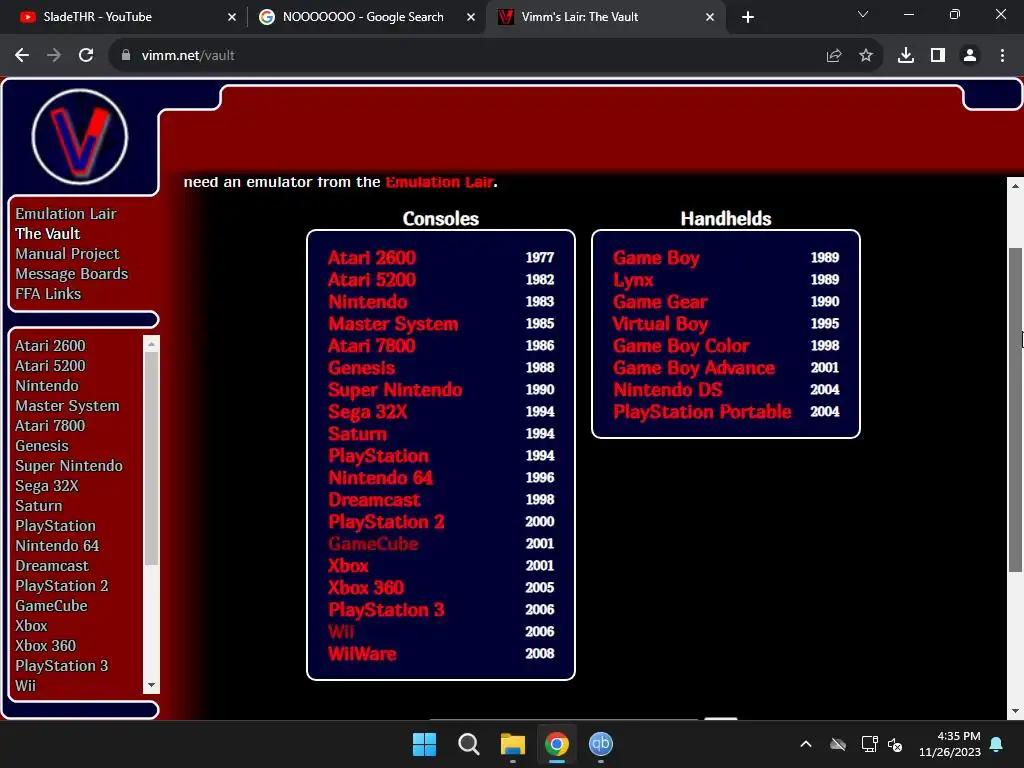Click the volume muted tray icon

(895, 744)
